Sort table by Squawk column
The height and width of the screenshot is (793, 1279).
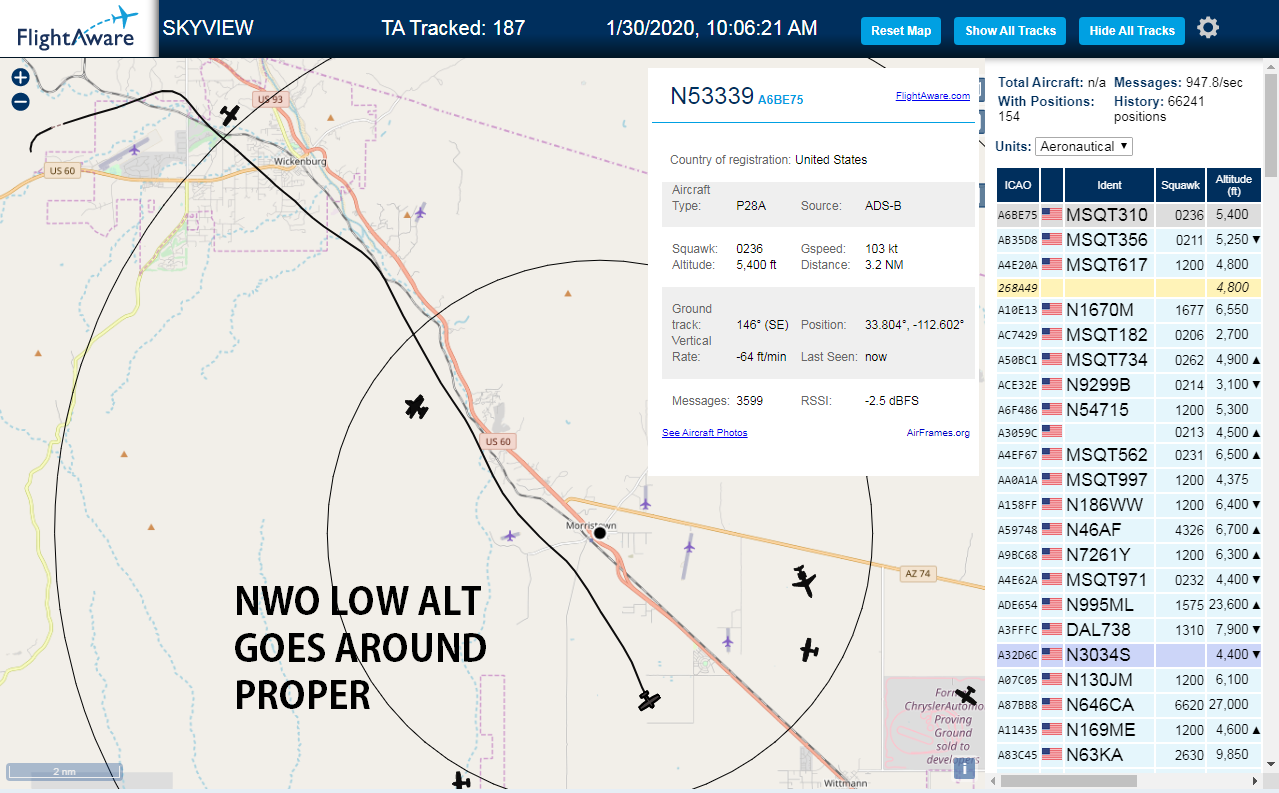[1181, 185]
